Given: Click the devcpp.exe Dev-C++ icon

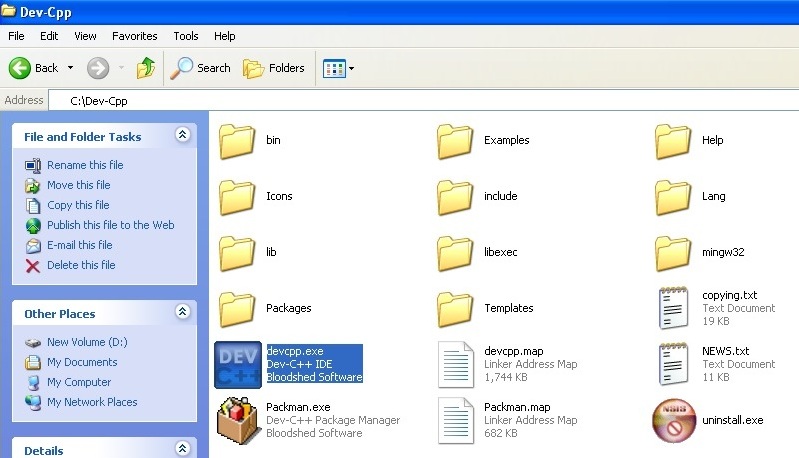Looking at the screenshot, I should coord(238,365).
